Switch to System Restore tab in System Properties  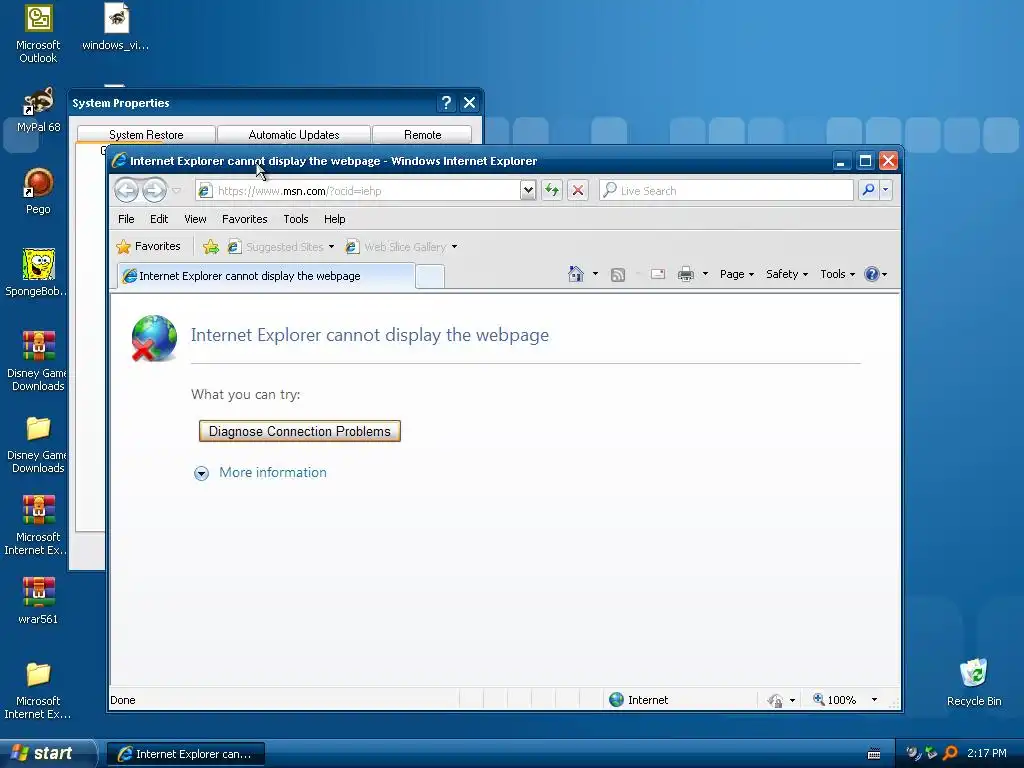(x=146, y=135)
